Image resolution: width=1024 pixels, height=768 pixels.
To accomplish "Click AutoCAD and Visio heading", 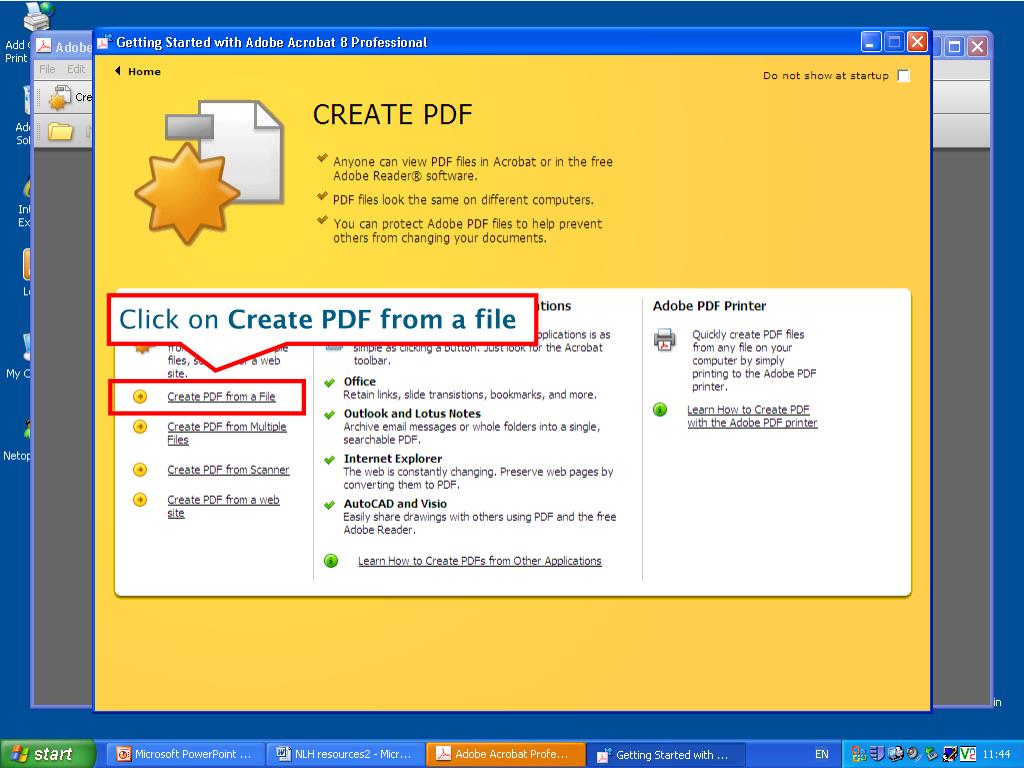I will pos(395,504).
